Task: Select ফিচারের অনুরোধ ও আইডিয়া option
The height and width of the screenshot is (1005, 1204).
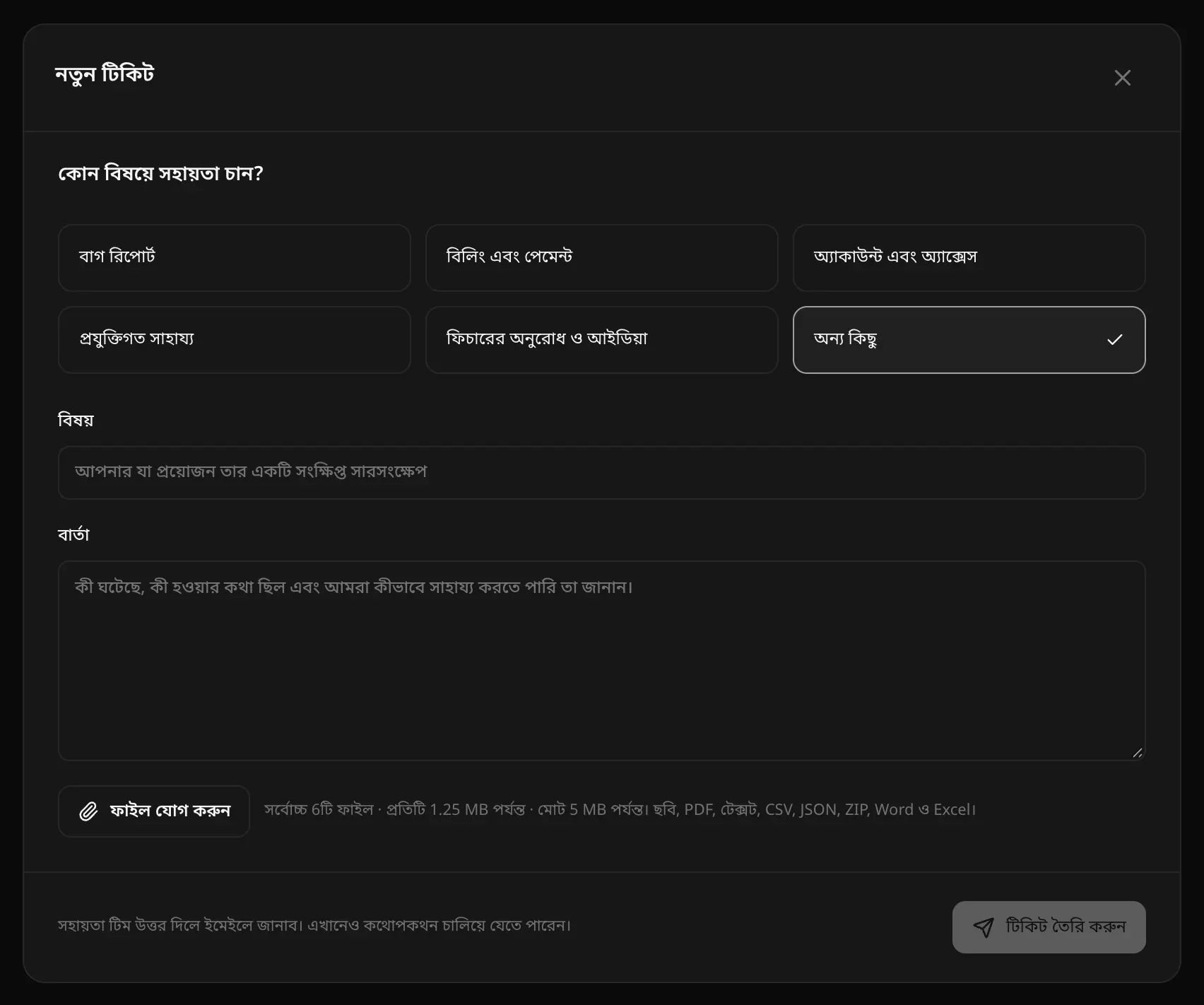Action: 601,340
